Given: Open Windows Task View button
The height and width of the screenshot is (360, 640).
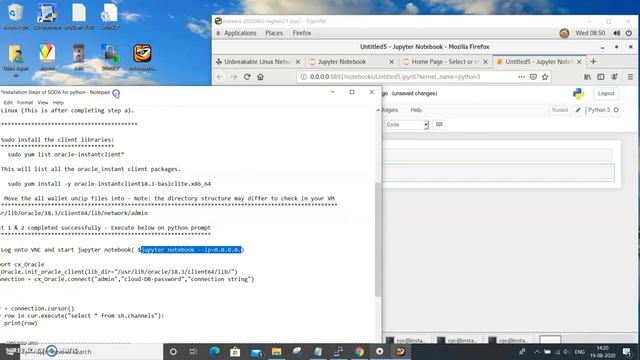Looking at the screenshot, I should [193, 351].
